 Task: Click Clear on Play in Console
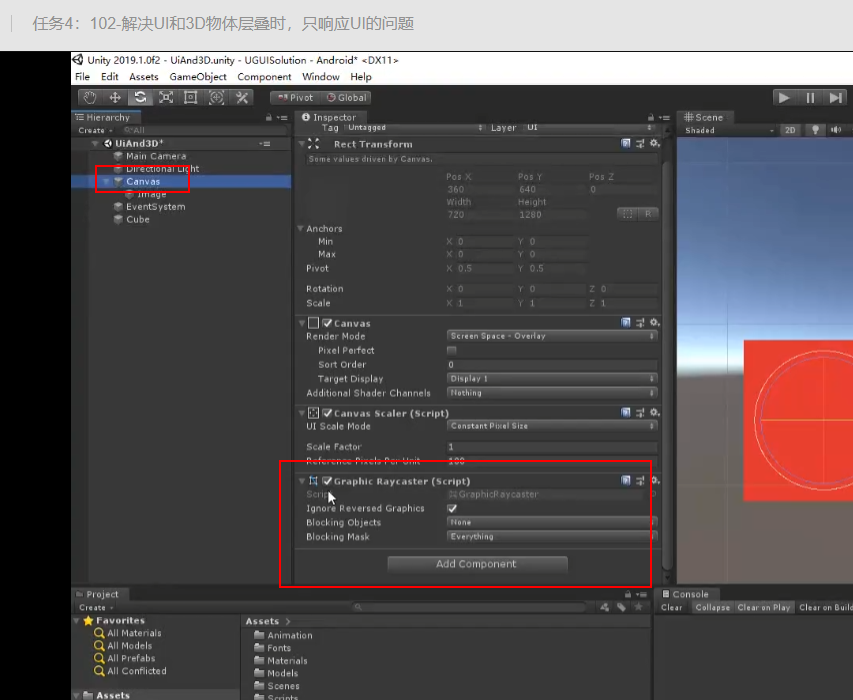pos(764,608)
